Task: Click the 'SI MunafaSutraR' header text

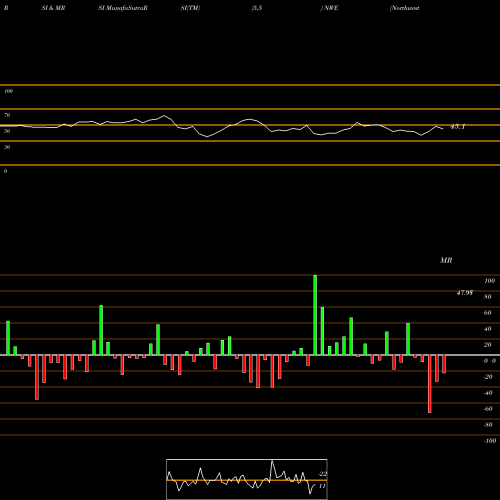Action: 123,8
